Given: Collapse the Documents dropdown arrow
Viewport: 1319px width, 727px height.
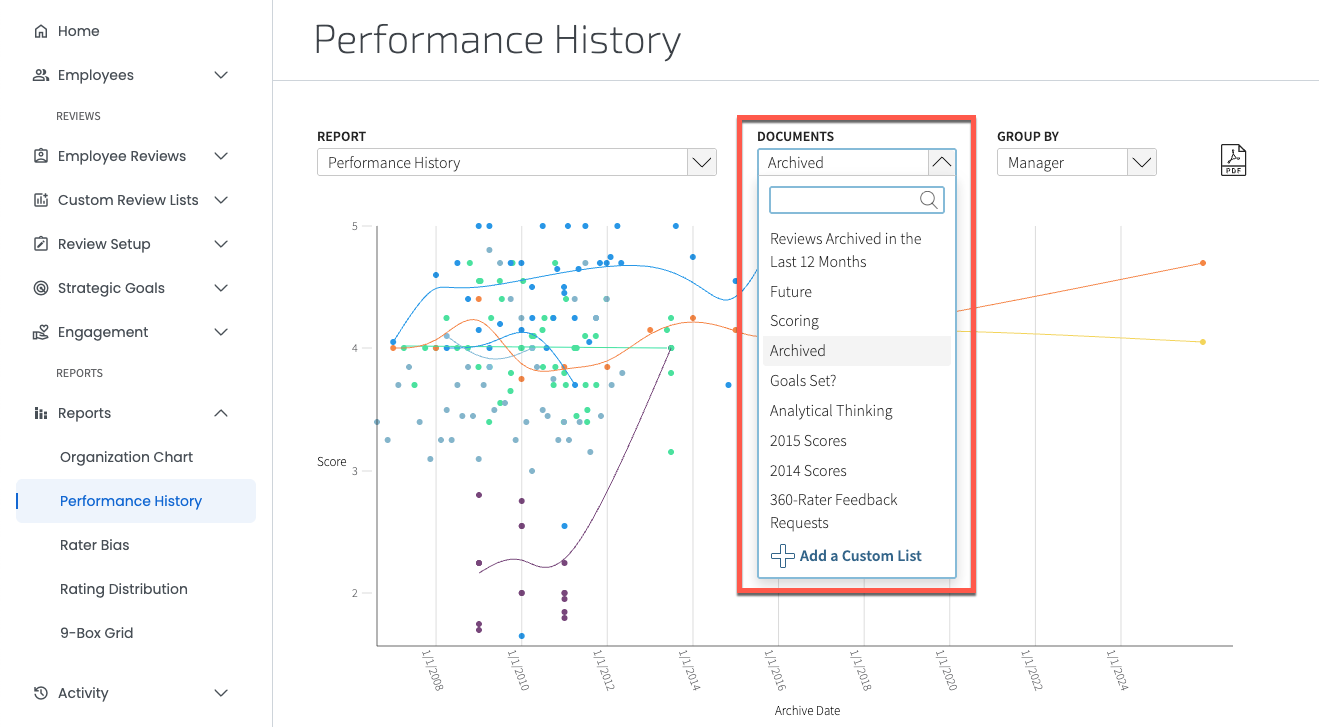Looking at the screenshot, I should click(x=942, y=162).
